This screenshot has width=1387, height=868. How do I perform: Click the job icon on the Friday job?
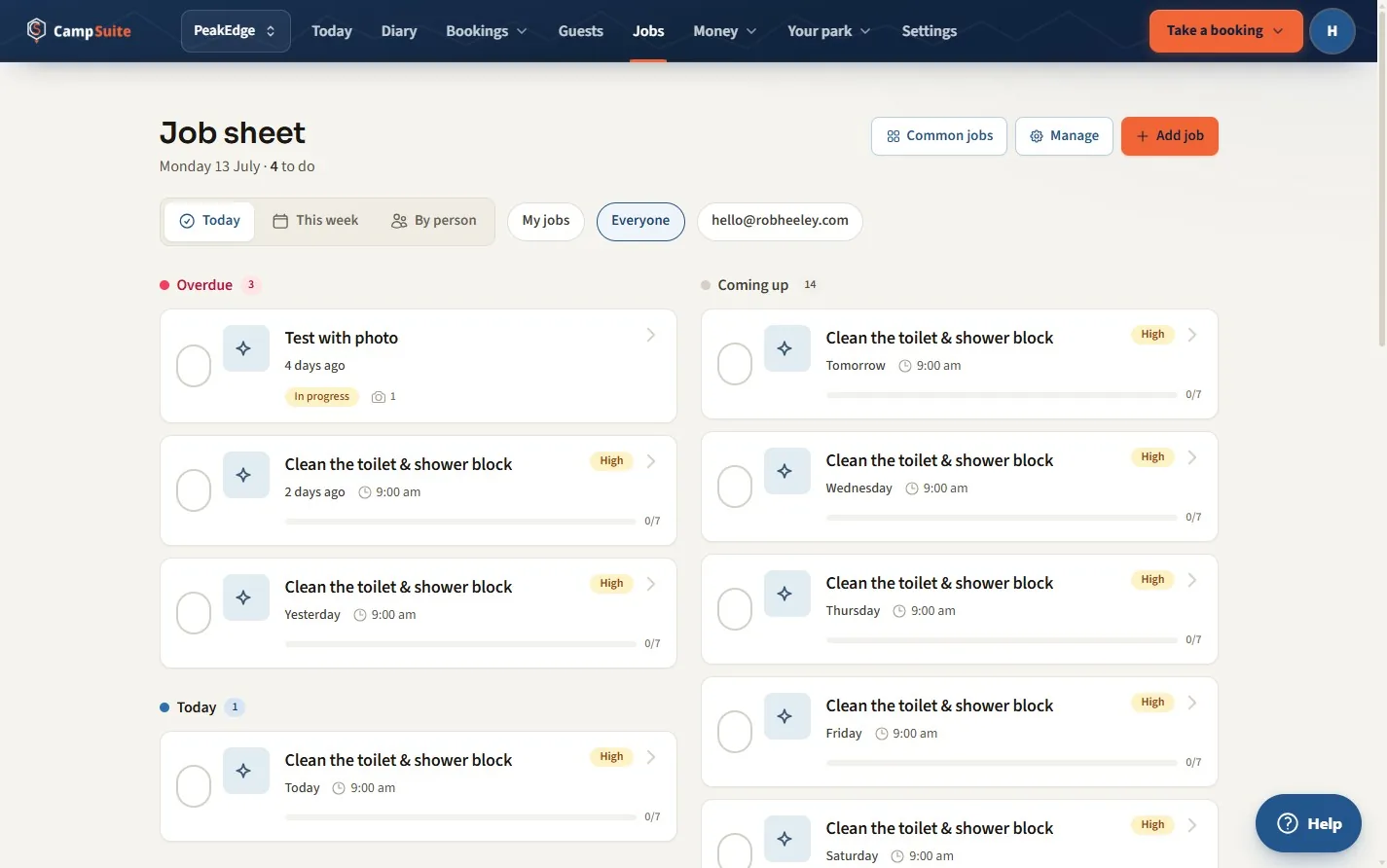pos(786,716)
